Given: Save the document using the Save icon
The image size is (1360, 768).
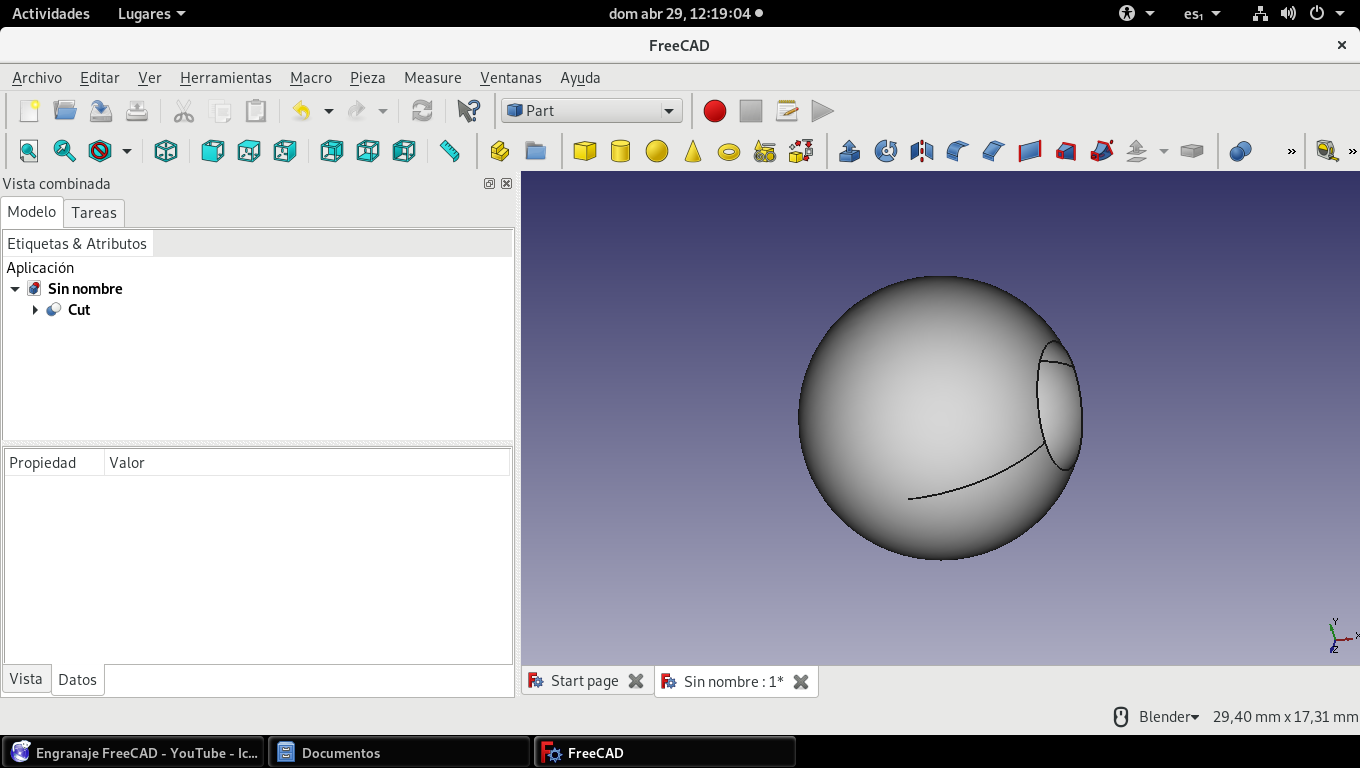Looking at the screenshot, I should pyautogui.click(x=101, y=111).
